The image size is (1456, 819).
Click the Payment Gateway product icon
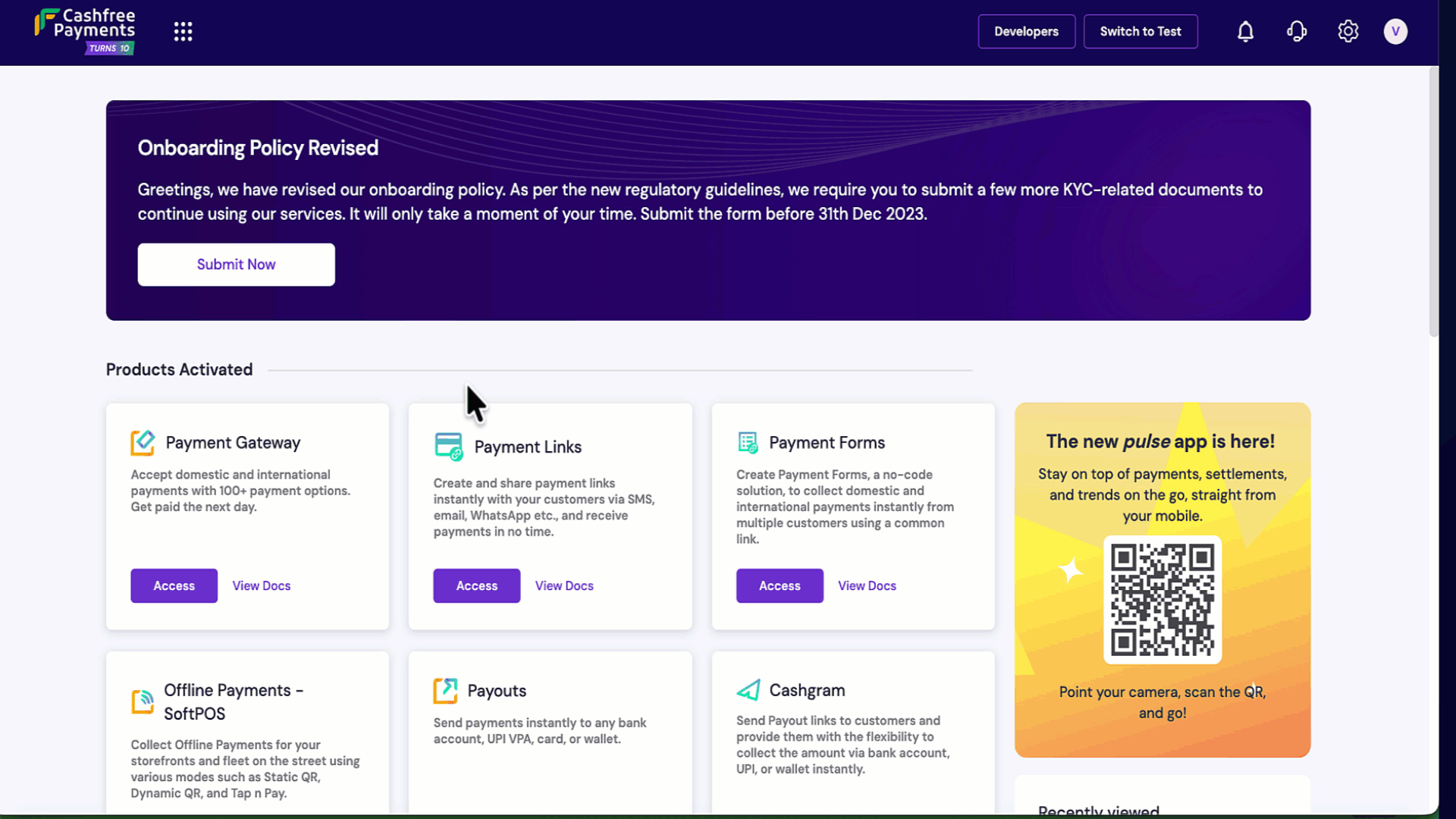pyautogui.click(x=143, y=443)
